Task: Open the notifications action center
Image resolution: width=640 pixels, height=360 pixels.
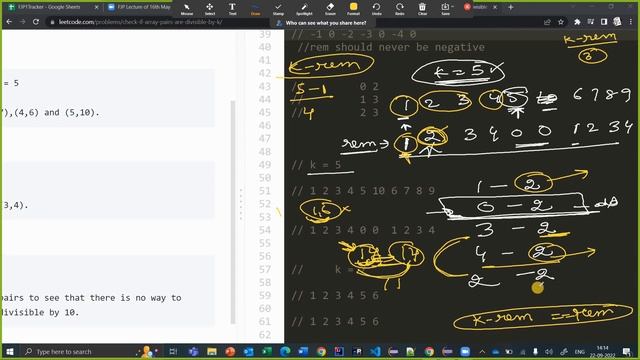Action: pyautogui.click(x=627, y=351)
